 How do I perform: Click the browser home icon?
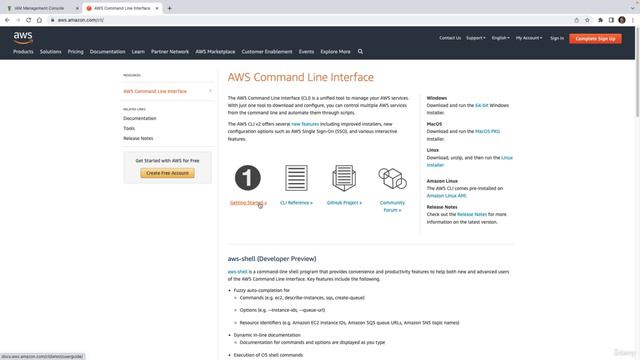click(x=39, y=20)
